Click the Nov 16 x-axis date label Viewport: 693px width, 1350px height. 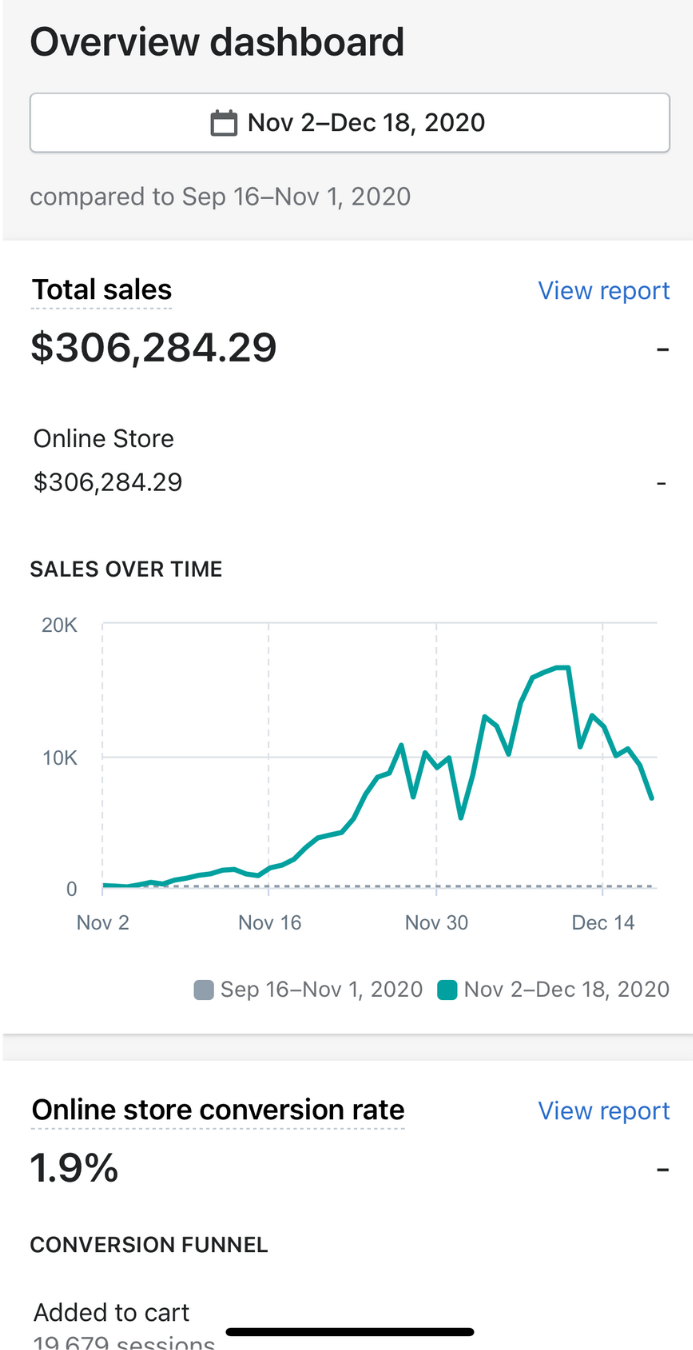(270, 922)
